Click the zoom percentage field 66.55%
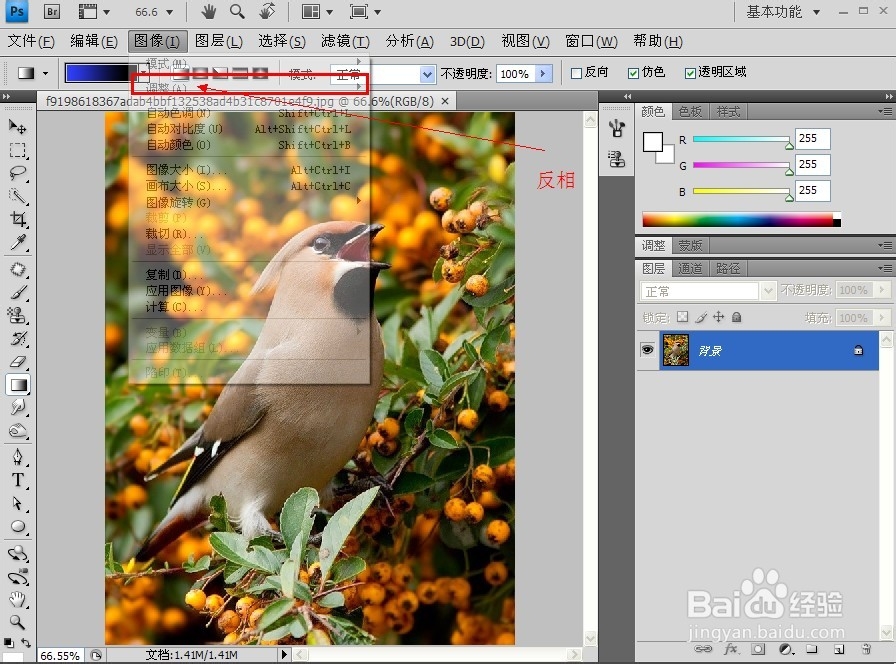This screenshot has width=896, height=664. pyautogui.click(x=60, y=655)
